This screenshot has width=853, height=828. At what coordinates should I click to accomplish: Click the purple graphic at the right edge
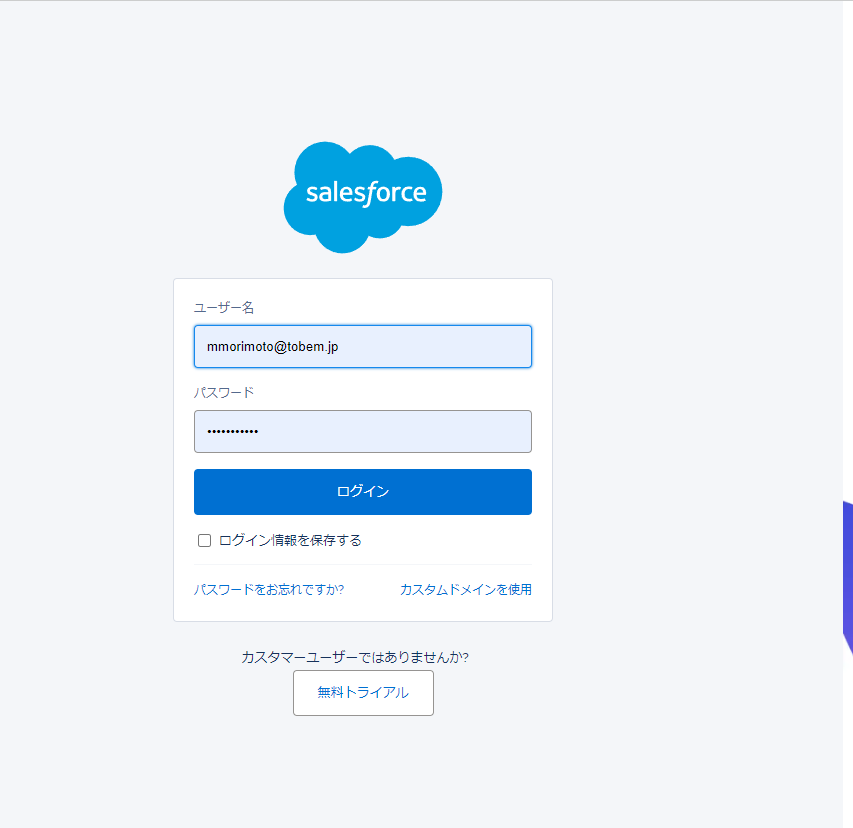pyautogui.click(x=847, y=580)
